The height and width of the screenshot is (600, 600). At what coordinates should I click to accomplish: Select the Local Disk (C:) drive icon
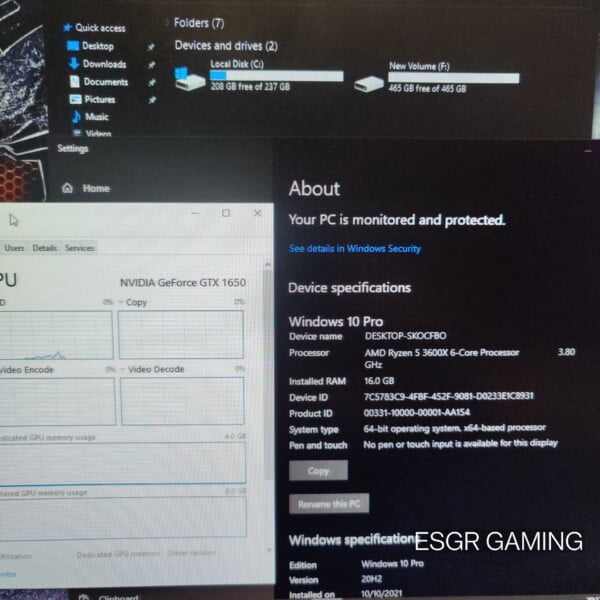coord(189,79)
